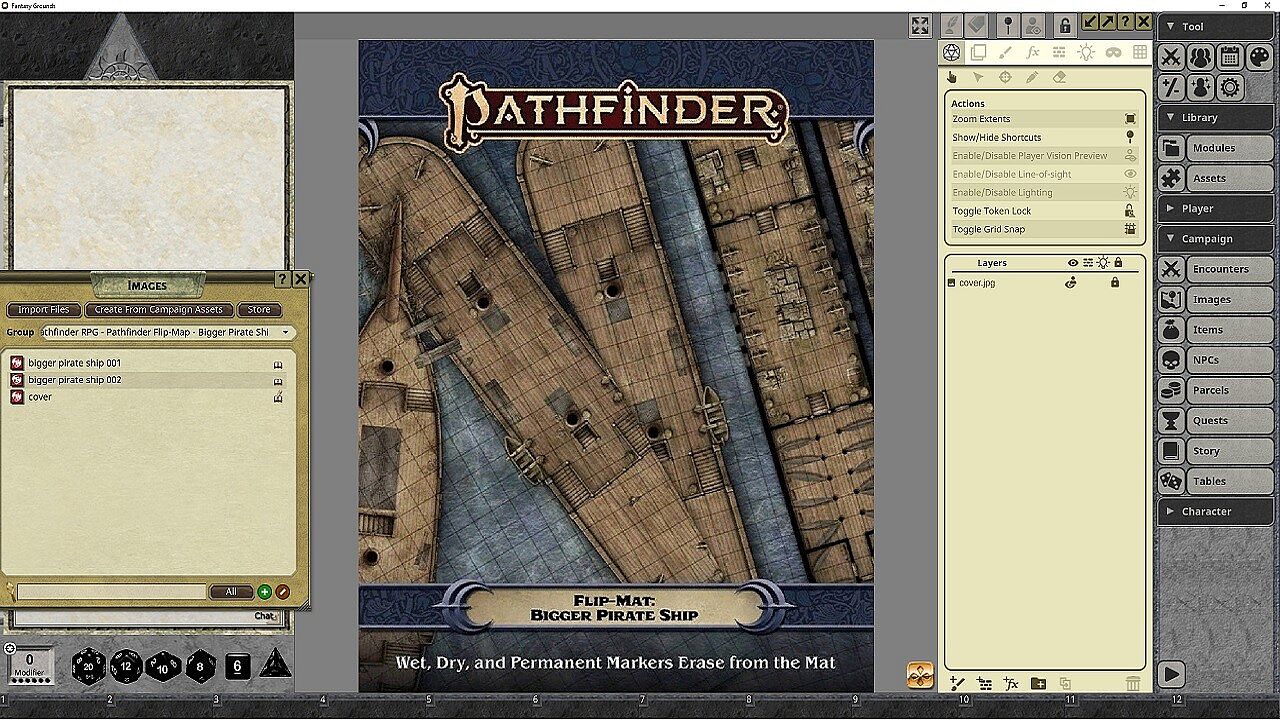Click the orange compass pan button
Screen dimensions: 1280x720
click(920, 675)
